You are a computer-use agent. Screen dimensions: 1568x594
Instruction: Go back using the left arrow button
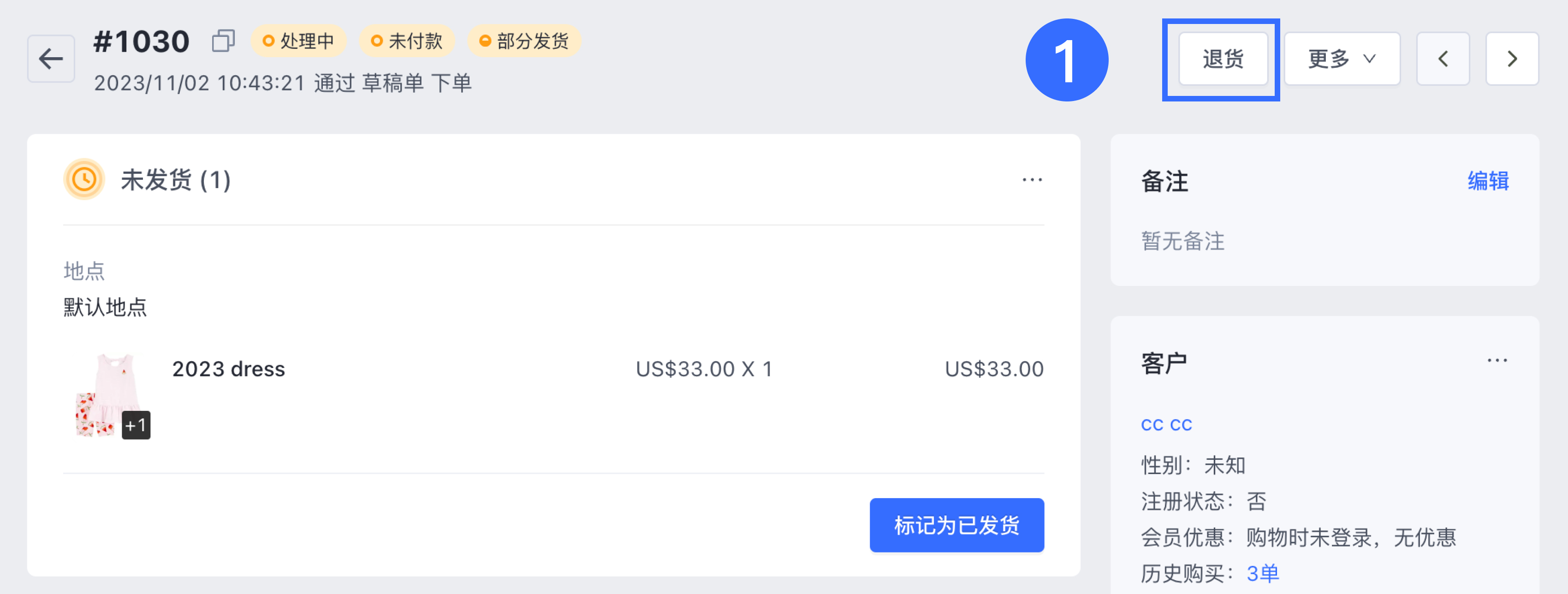tap(51, 59)
